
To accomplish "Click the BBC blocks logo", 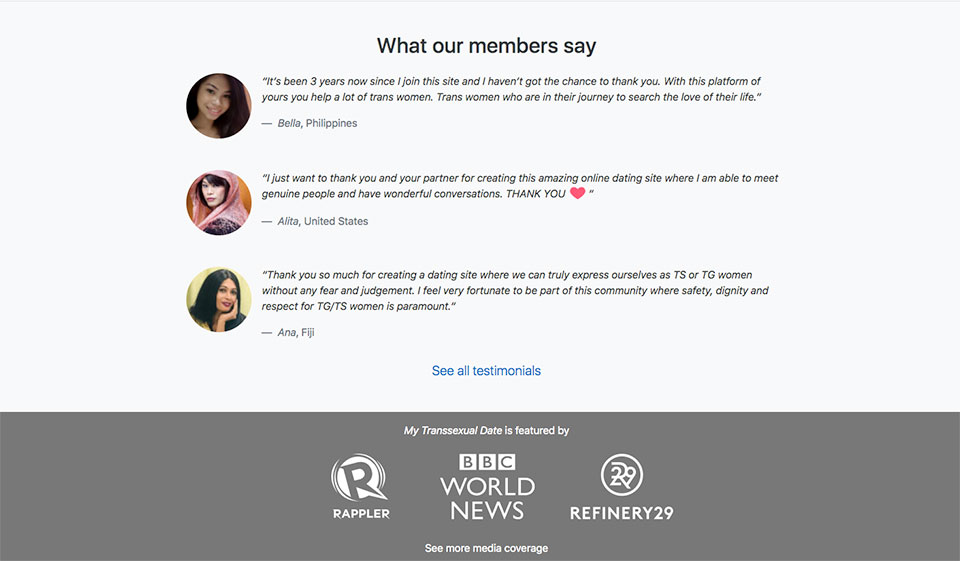I will (487, 462).
